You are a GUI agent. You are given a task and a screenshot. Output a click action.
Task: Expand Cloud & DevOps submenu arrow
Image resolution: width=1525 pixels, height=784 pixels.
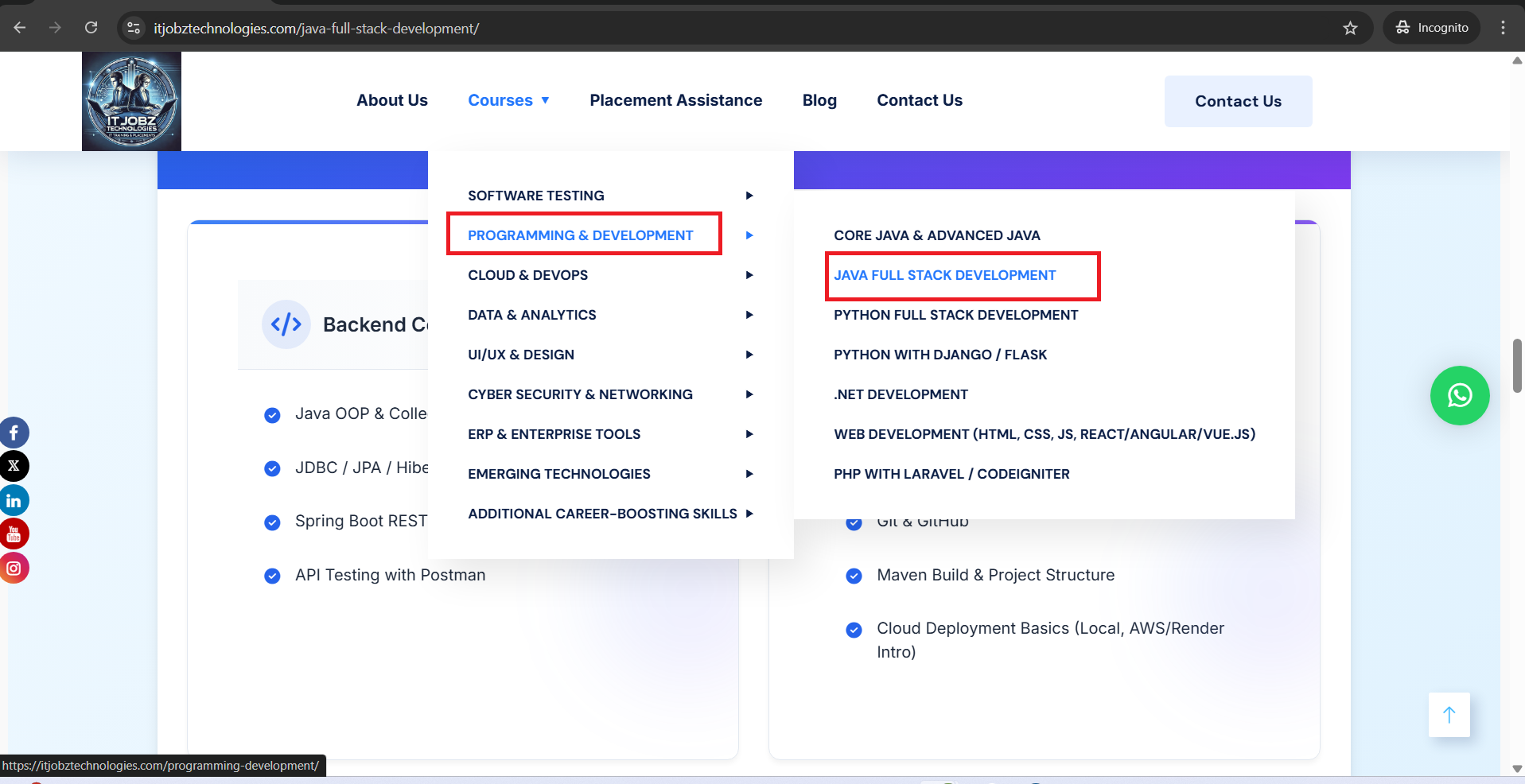click(749, 275)
